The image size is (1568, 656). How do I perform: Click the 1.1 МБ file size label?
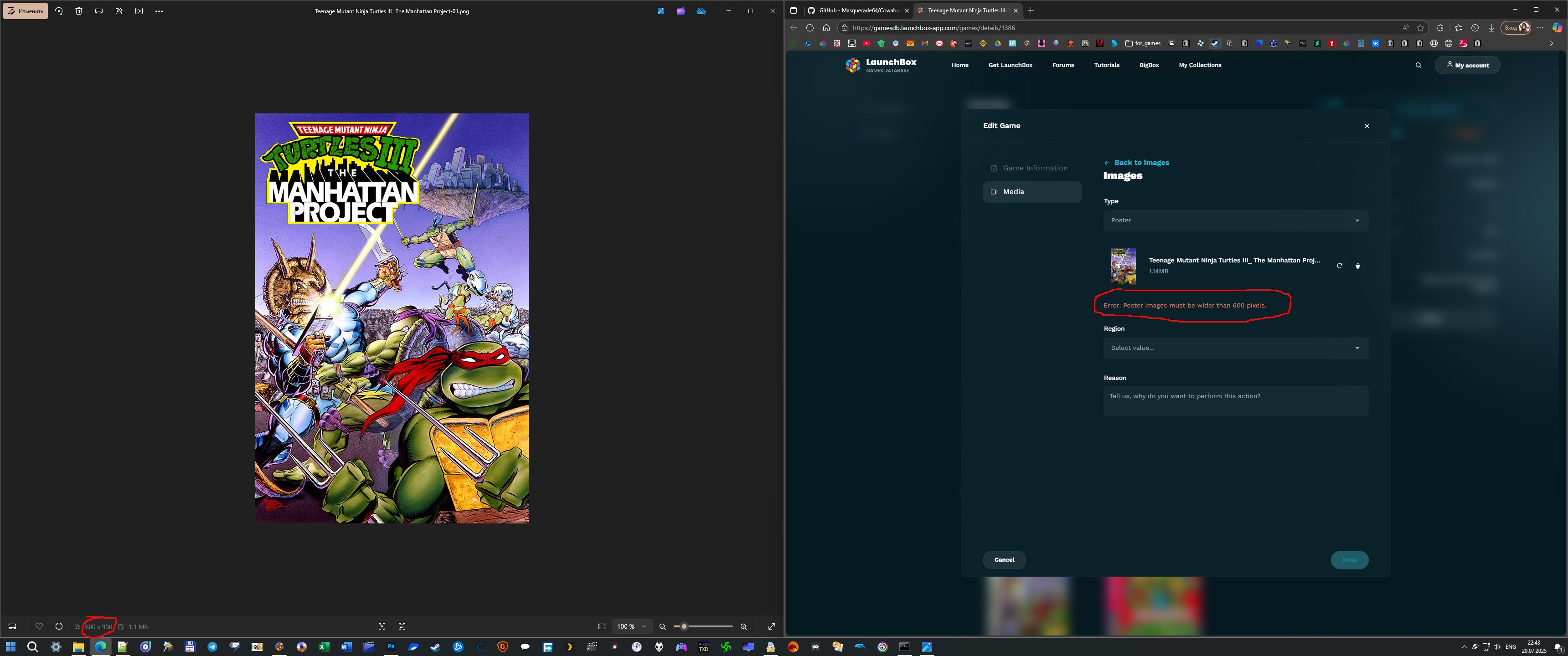point(138,627)
